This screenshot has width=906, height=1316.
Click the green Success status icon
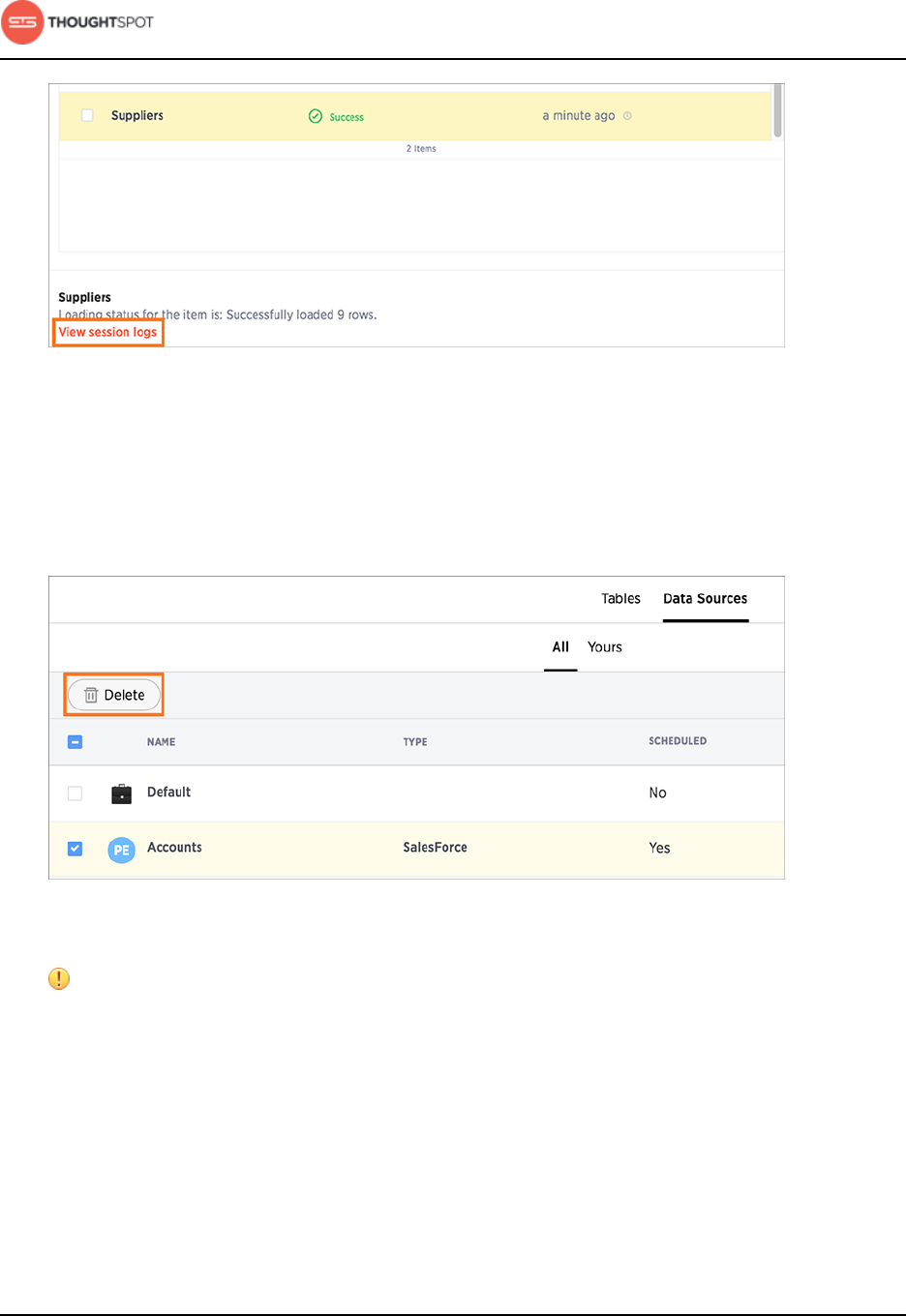tap(315, 116)
